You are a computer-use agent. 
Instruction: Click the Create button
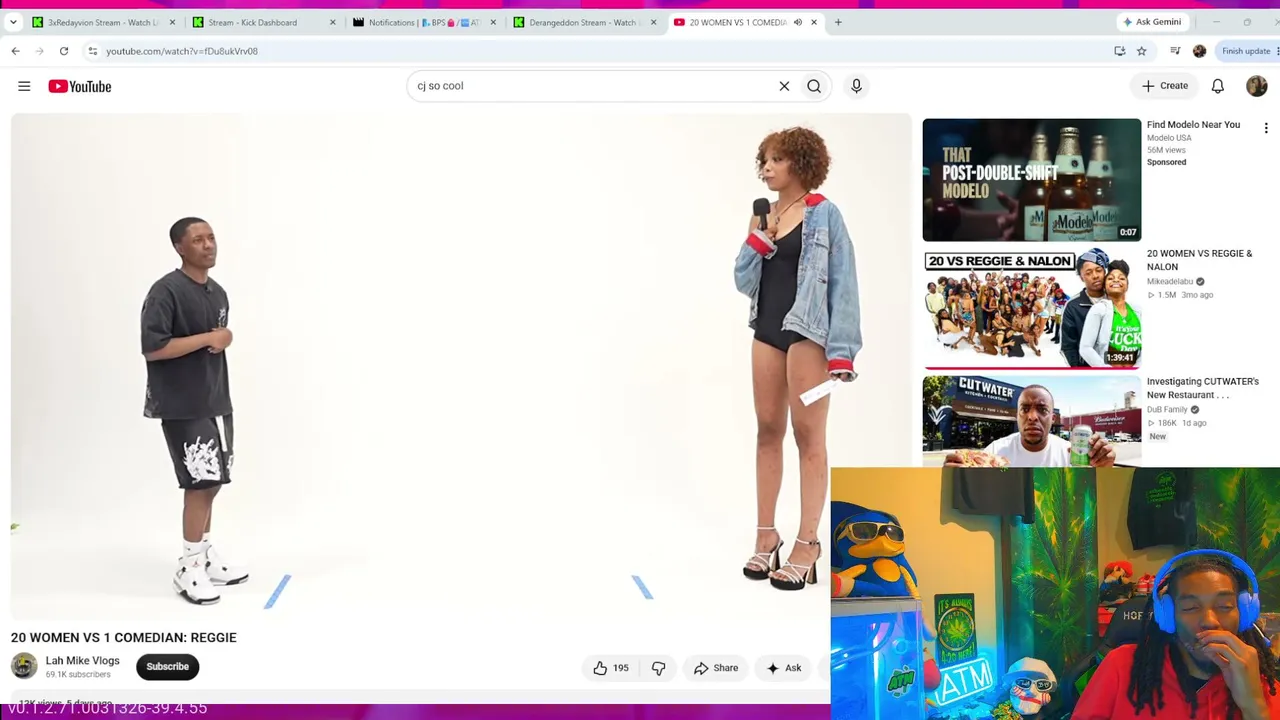point(1165,86)
